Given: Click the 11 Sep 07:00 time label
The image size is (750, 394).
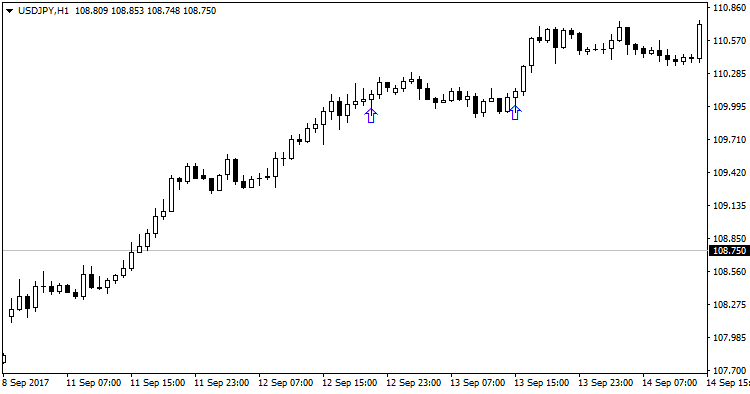Looking at the screenshot, I should coord(94,383).
